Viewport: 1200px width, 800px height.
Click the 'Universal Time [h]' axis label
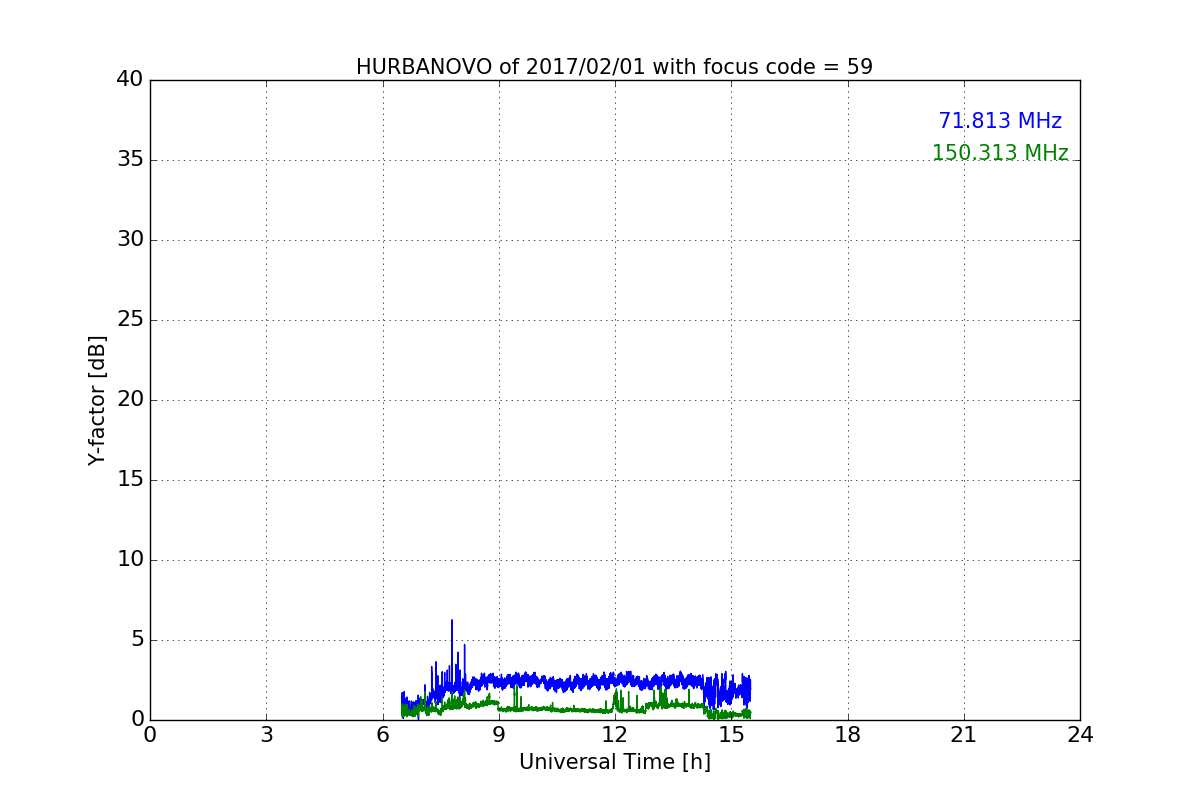pos(615,762)
